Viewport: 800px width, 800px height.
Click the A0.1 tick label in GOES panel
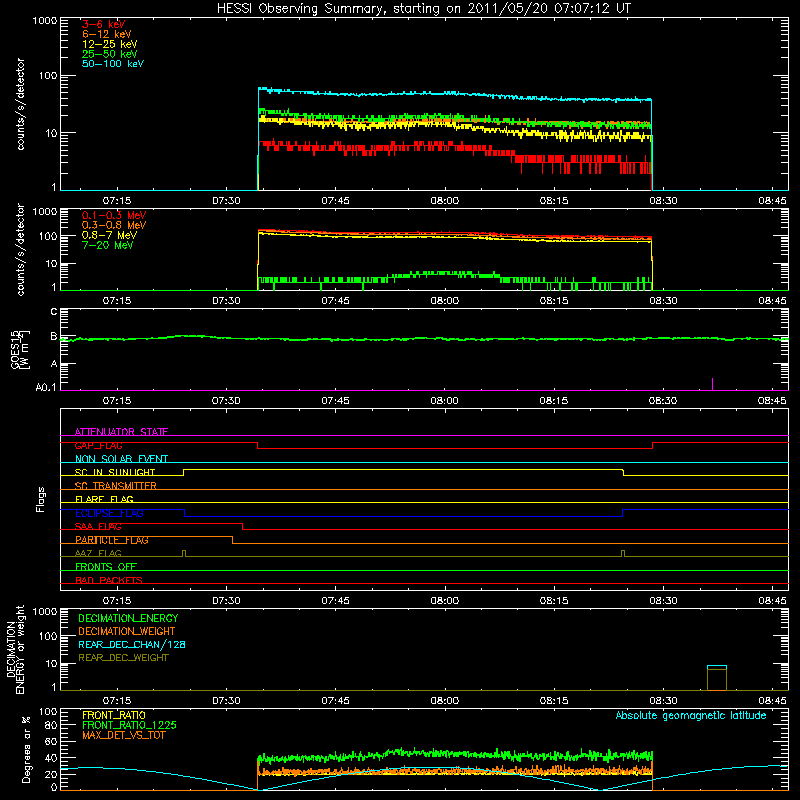click(45, 388)
